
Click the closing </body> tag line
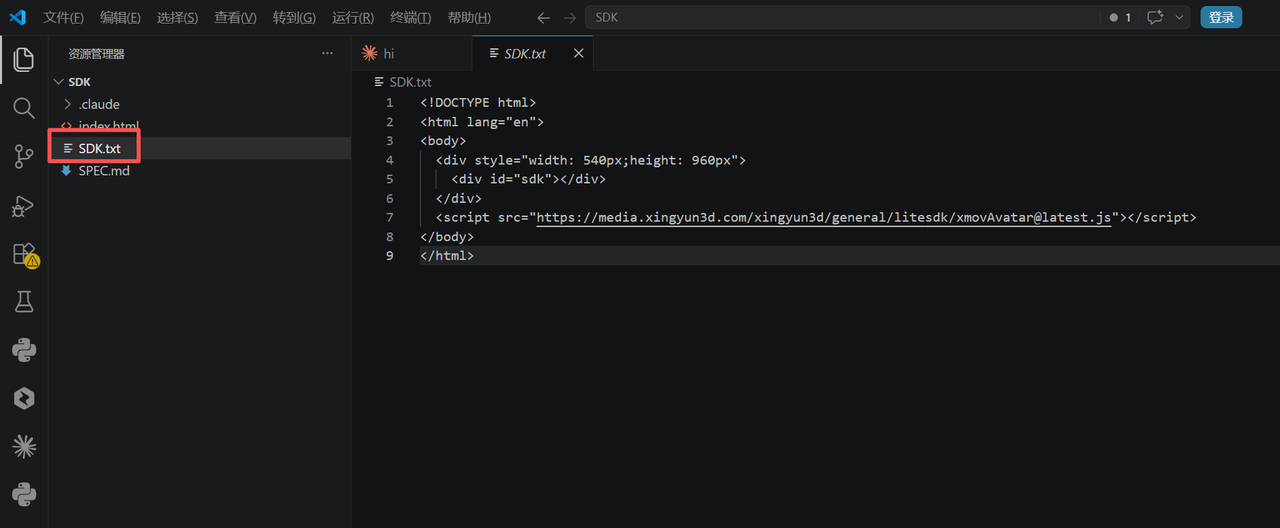click(x=447, y=236)
